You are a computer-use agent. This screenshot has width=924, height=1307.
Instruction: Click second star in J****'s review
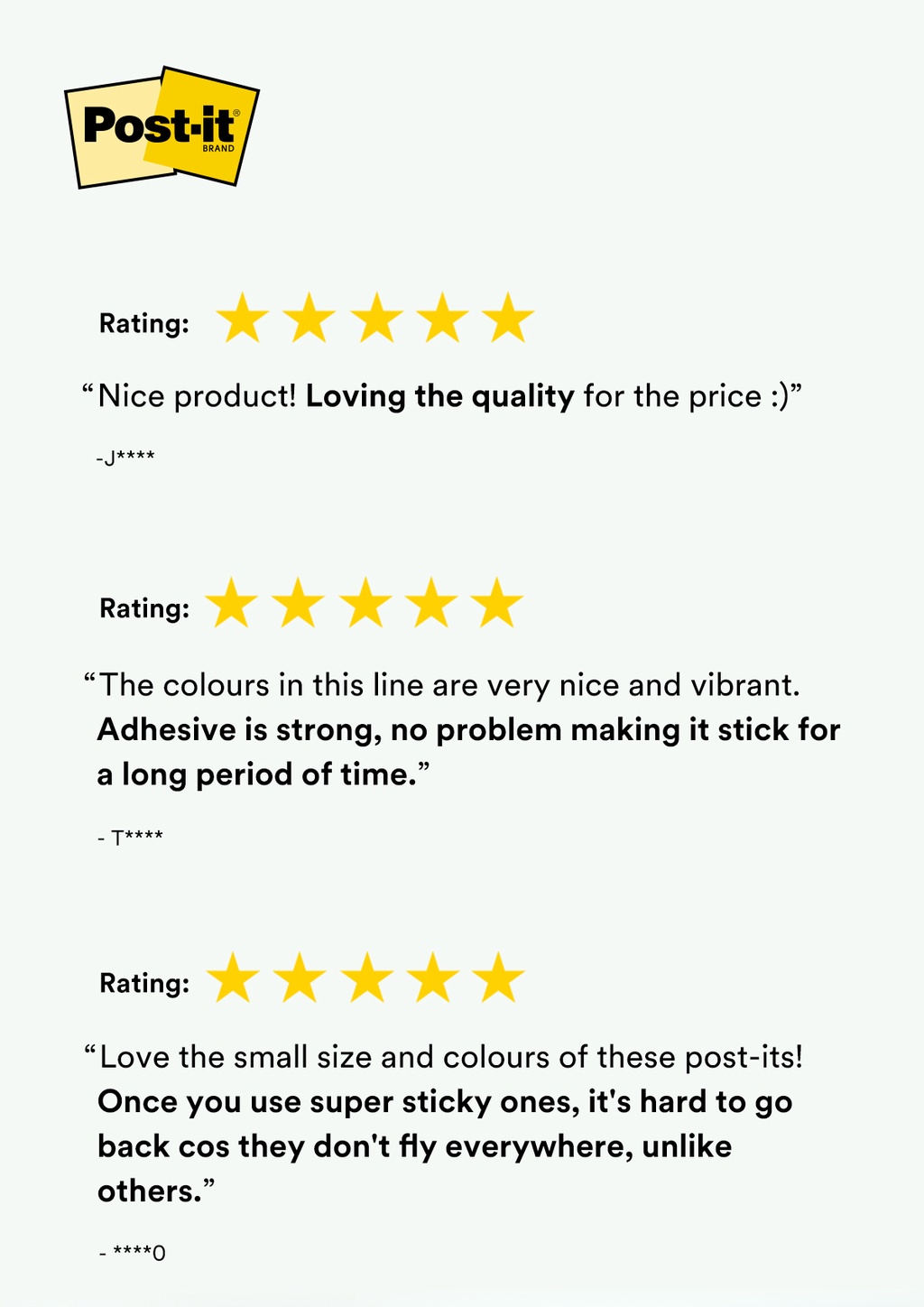310,319
